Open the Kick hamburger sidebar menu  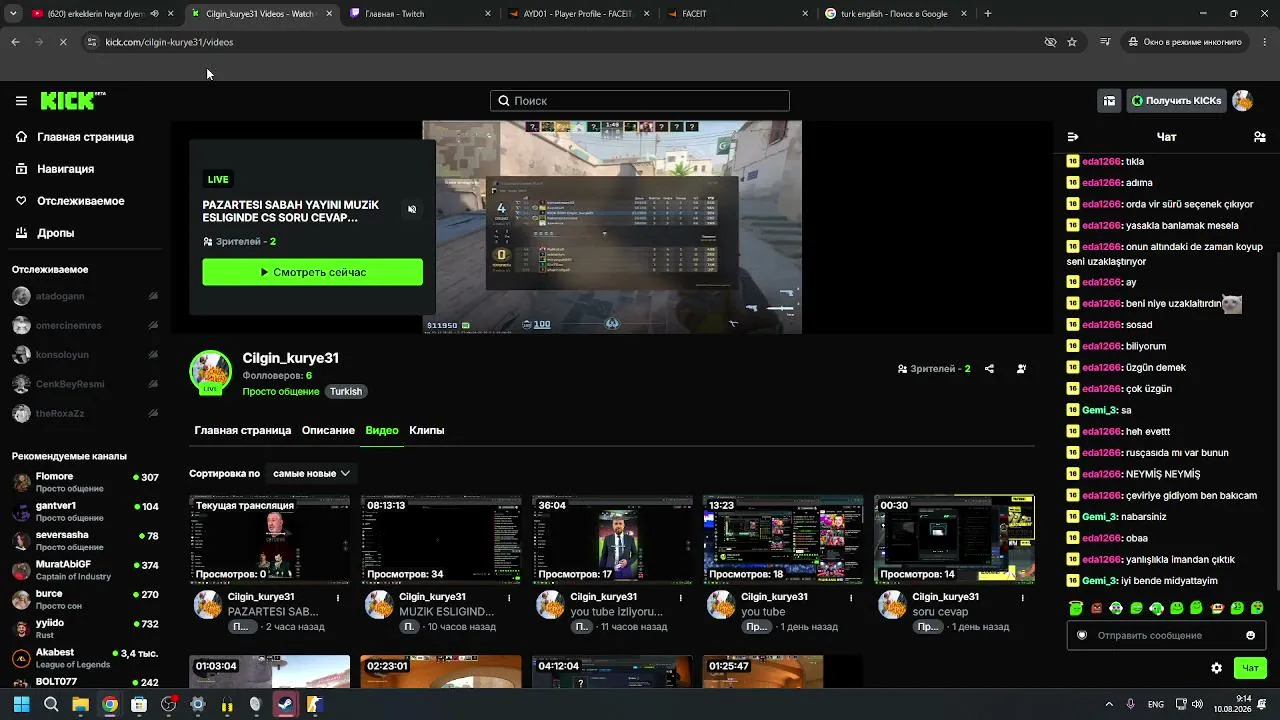pos(21,101)
